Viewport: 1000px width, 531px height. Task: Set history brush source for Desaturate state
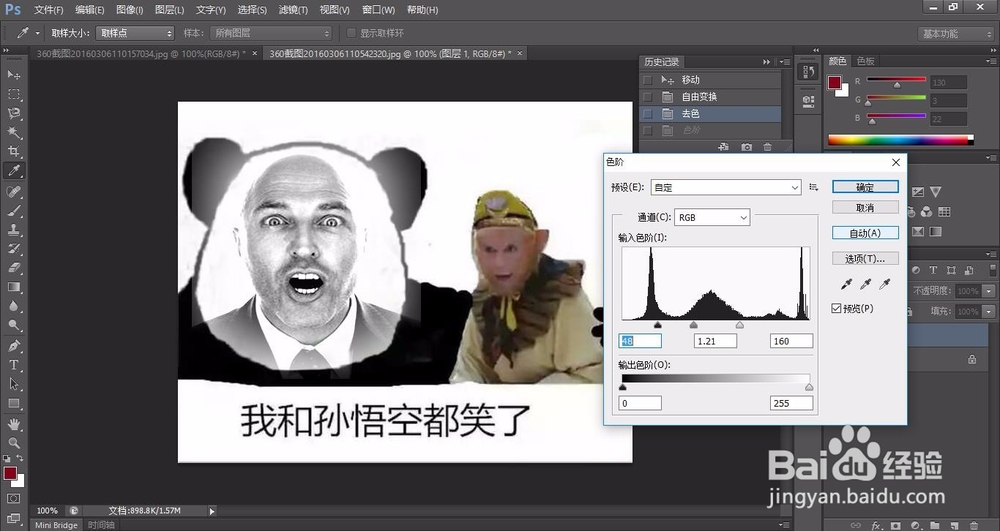(648, 114)
